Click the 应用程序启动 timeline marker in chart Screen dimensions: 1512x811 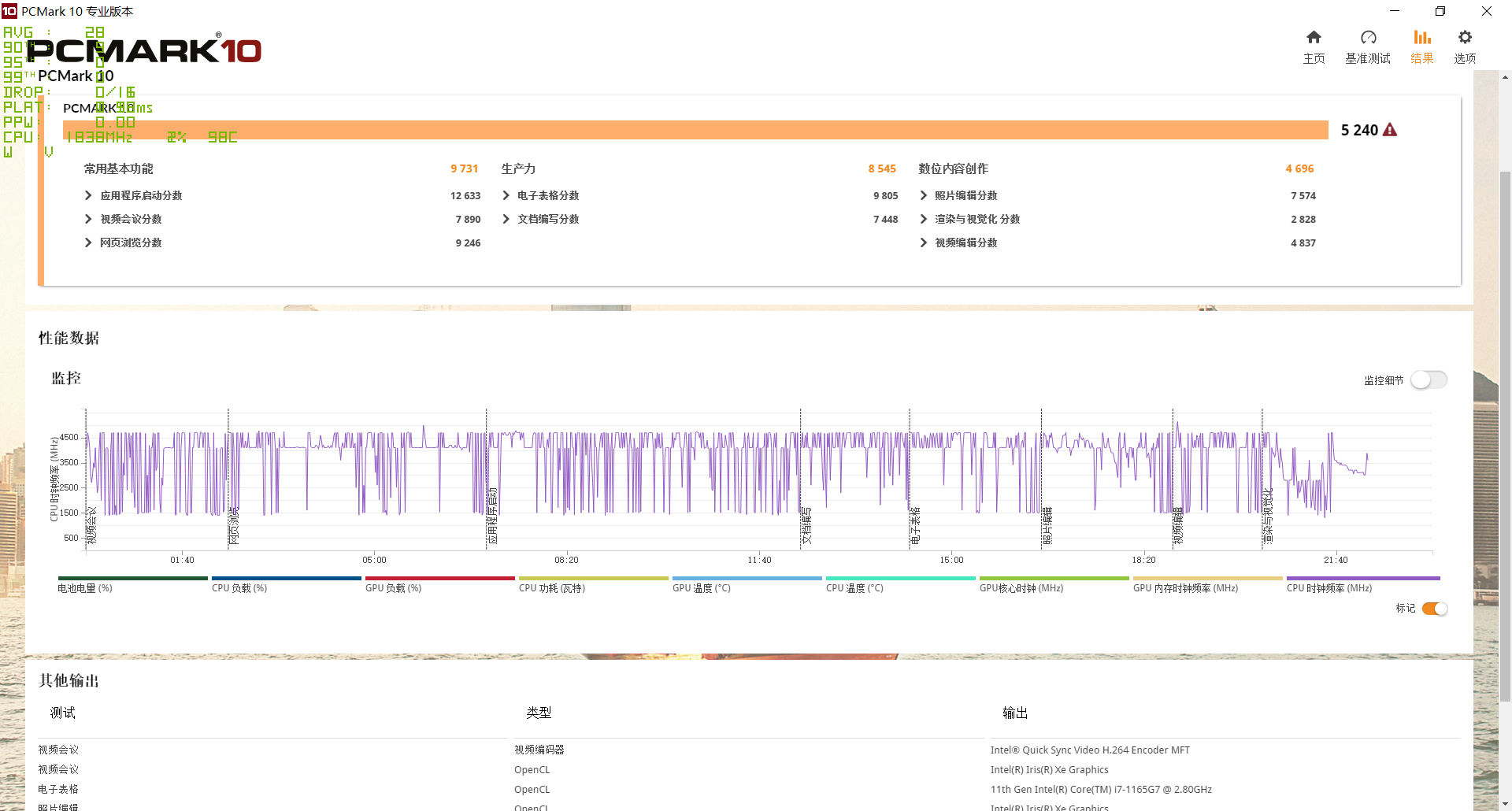[x=492, y=517]
